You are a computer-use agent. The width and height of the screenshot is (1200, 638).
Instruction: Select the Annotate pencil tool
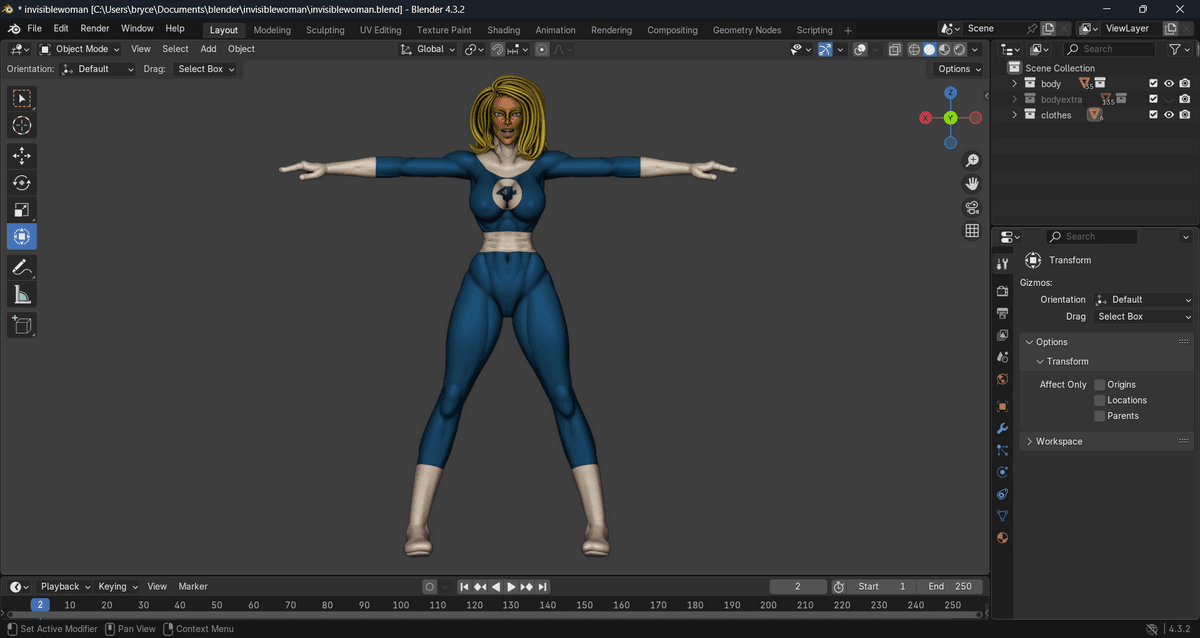pyautogui.click(x=21, y=267)
